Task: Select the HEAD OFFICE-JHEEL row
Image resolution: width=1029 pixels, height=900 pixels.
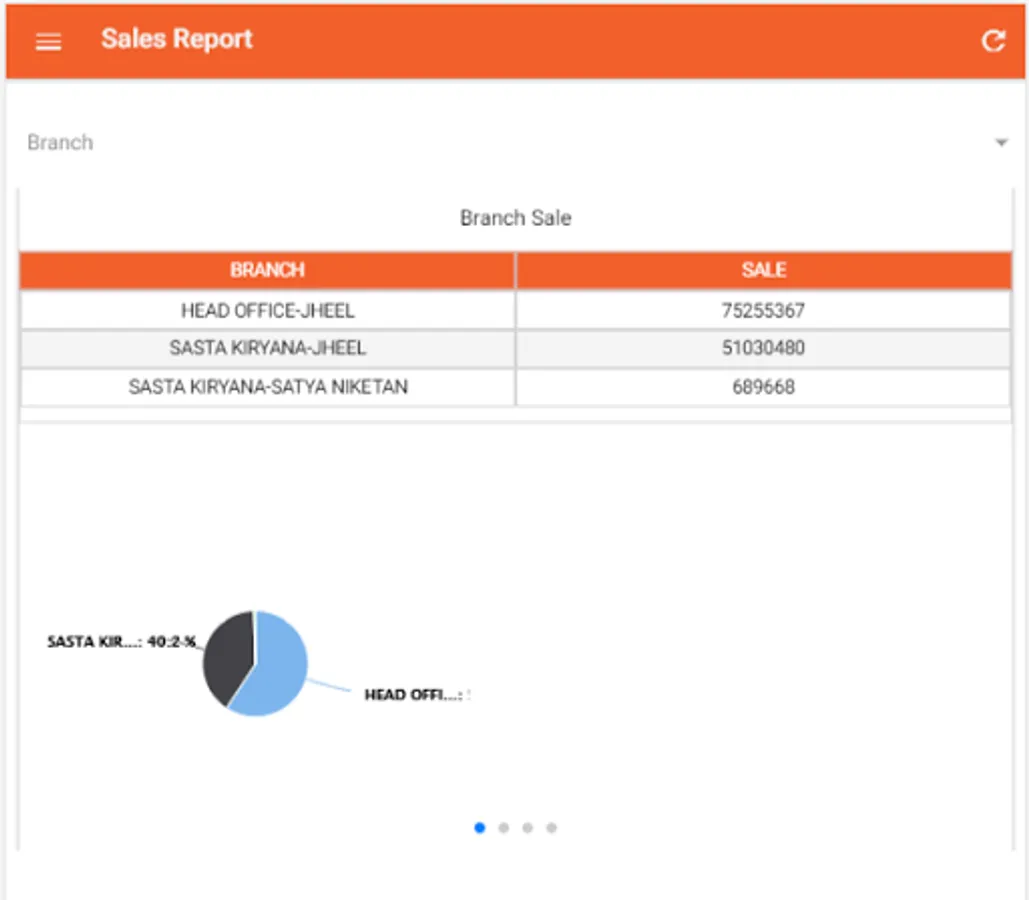Action: [x=267, y=310]
